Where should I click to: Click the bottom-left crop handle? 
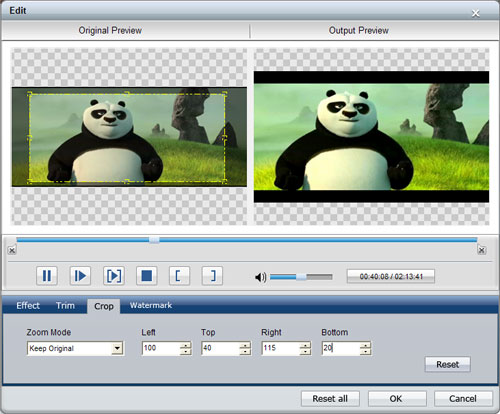click(x=29, y=182)
